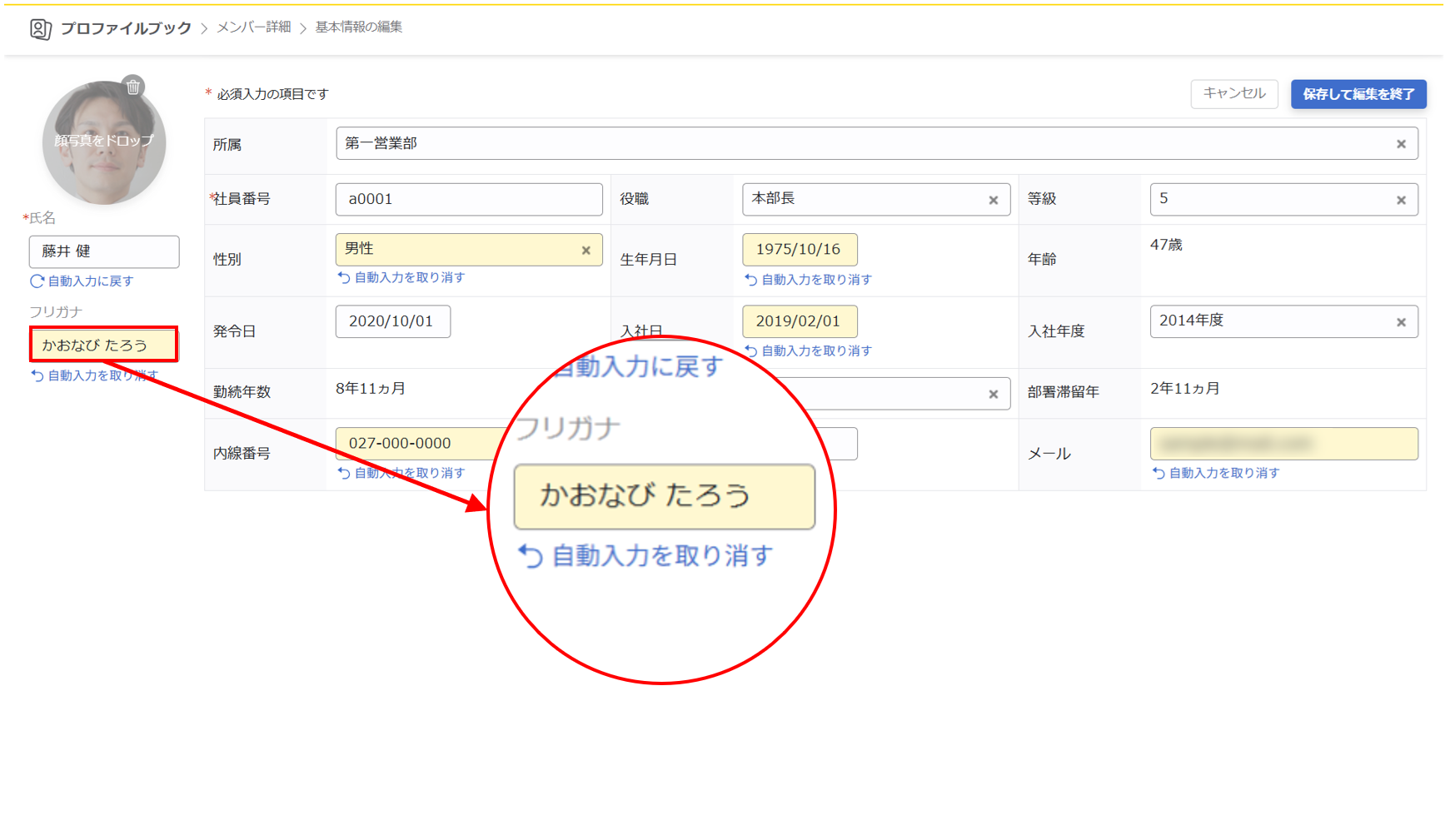Clear the 入社年度 2014年度 selection
Image resolution: width=1445 pixels, height=840 pixels.
tap(1401, 322)
